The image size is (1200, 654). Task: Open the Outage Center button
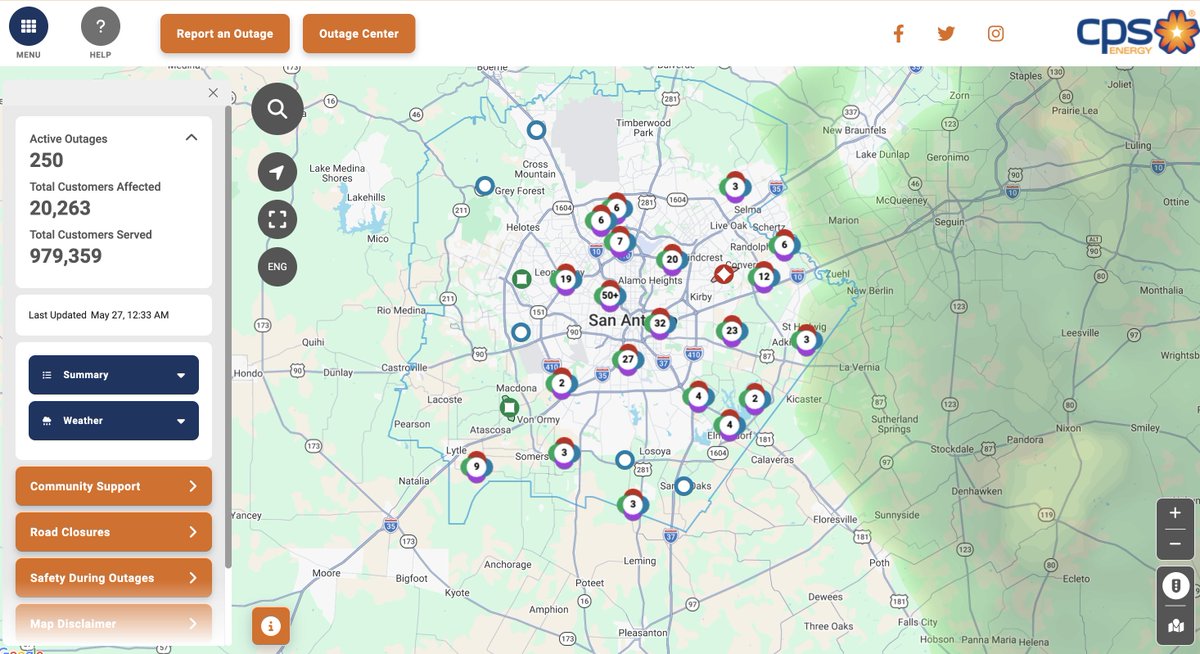[x=359, y=34]
